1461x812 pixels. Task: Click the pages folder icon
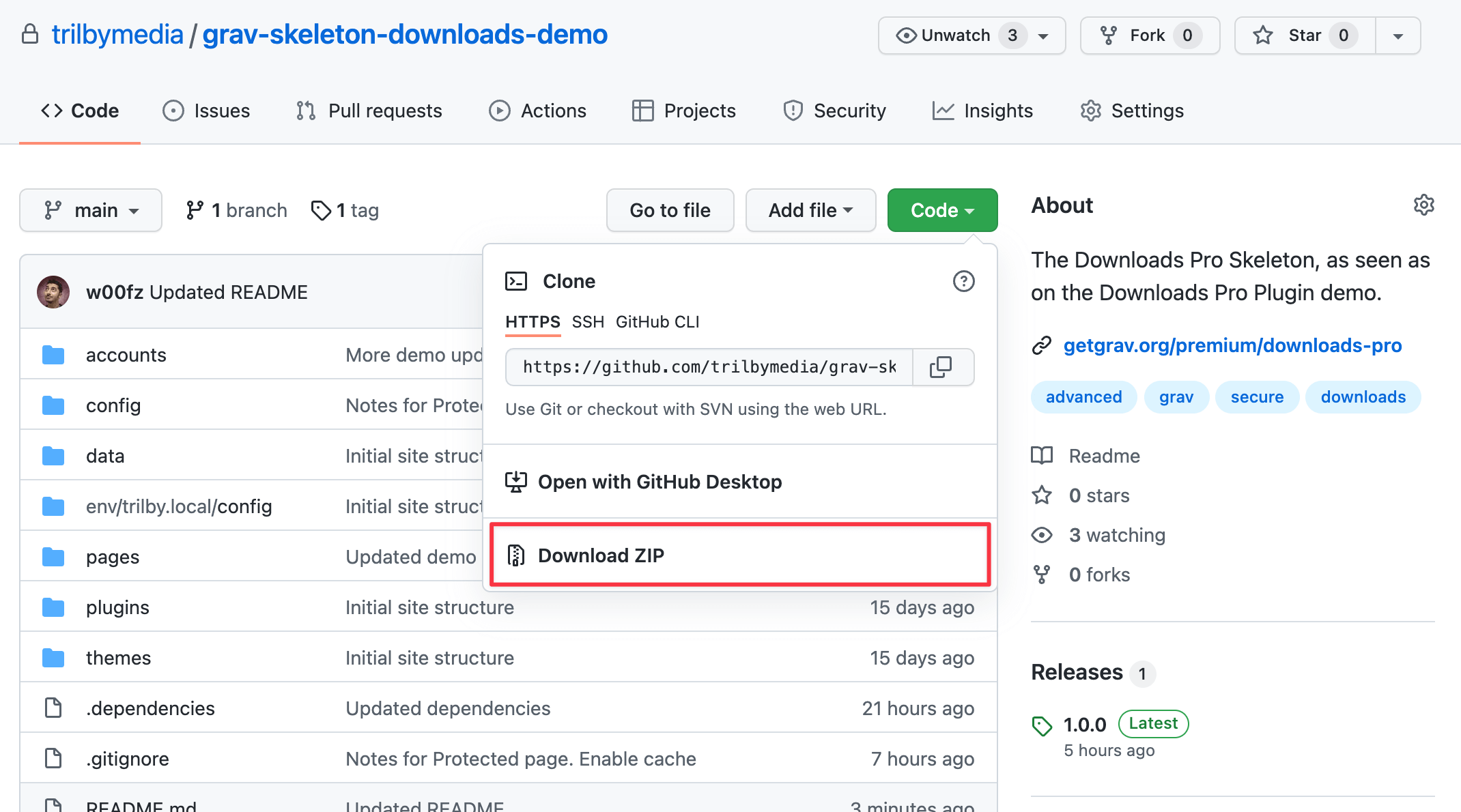point(53,557)
